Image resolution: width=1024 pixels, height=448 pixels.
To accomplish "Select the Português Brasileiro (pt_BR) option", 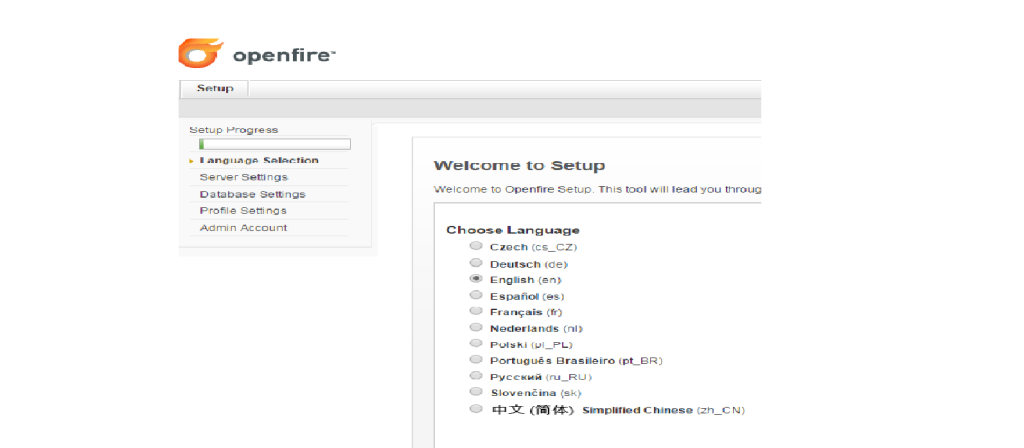I will point(476,359).
